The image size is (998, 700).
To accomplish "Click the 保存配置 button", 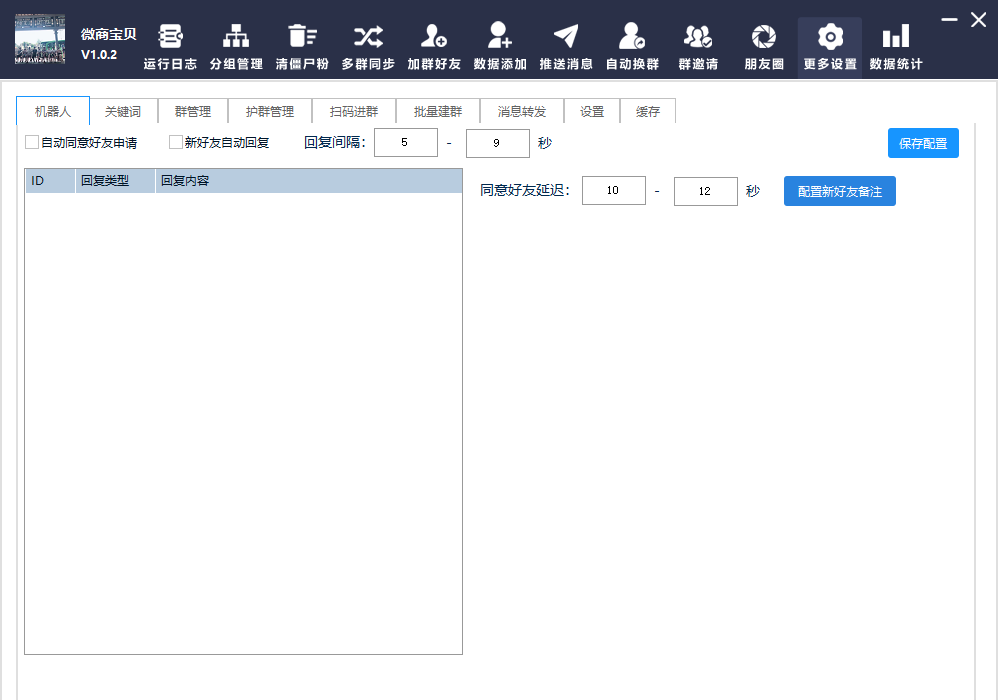I will [x=922, y=143].
